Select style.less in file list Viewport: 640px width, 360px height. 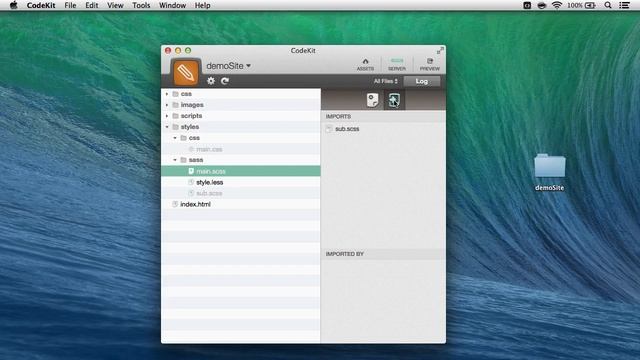241,182
